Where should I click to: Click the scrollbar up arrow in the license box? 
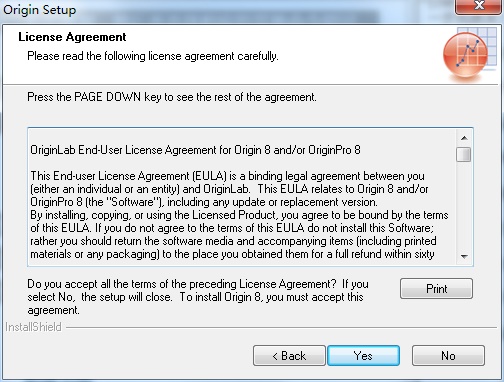coord(464,138)
